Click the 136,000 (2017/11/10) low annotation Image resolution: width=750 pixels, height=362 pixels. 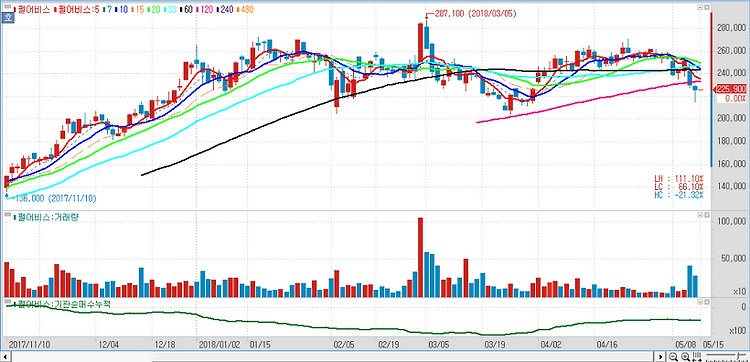(54, 198)
